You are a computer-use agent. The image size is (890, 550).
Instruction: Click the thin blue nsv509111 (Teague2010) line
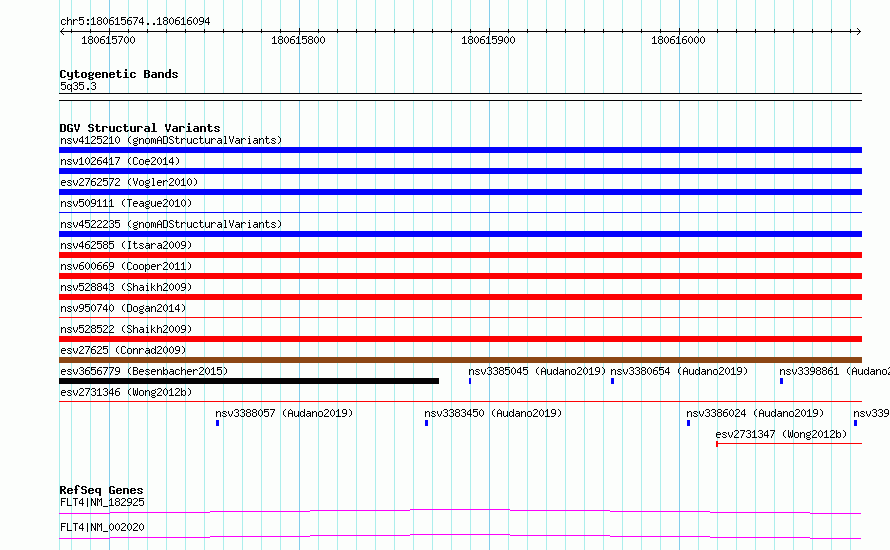(x=460, y=213)
